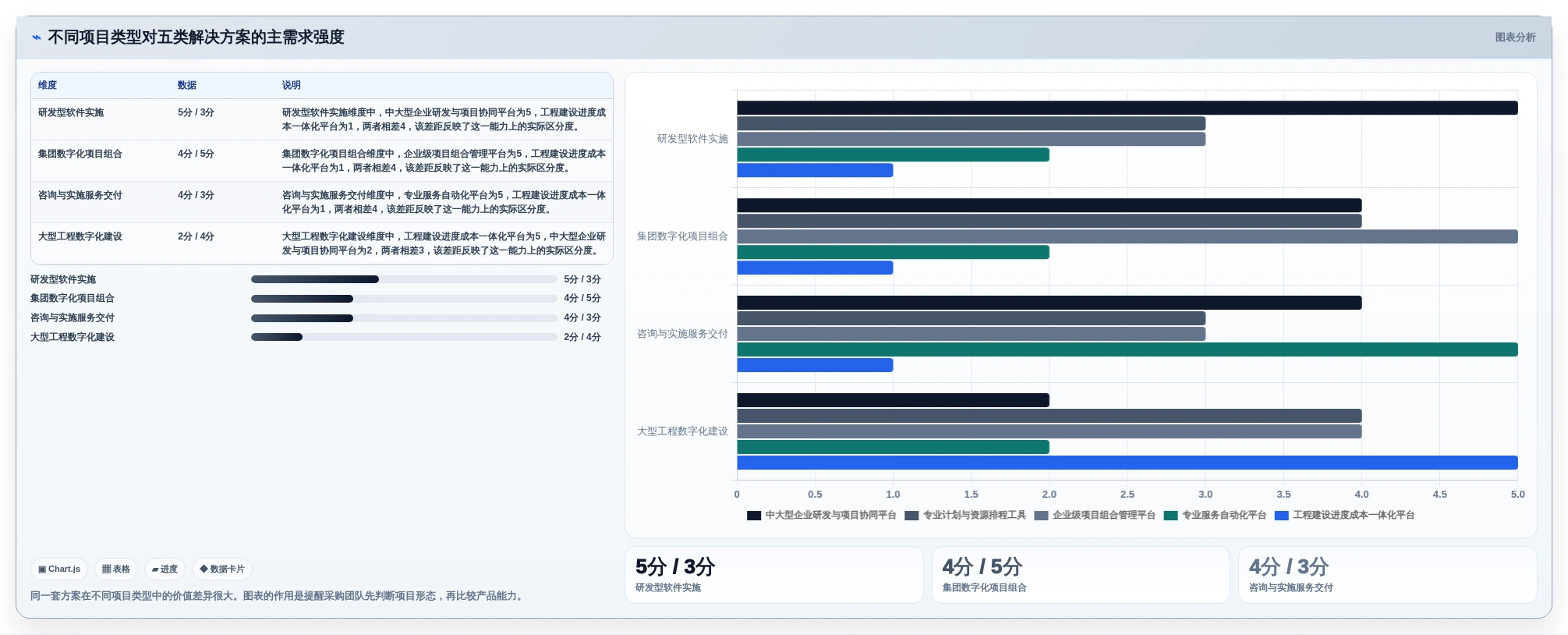Click the 研发型软件实施 y-axis label in chart
Viewport: 1568px width, 635px height.
(x=692, y=139)
